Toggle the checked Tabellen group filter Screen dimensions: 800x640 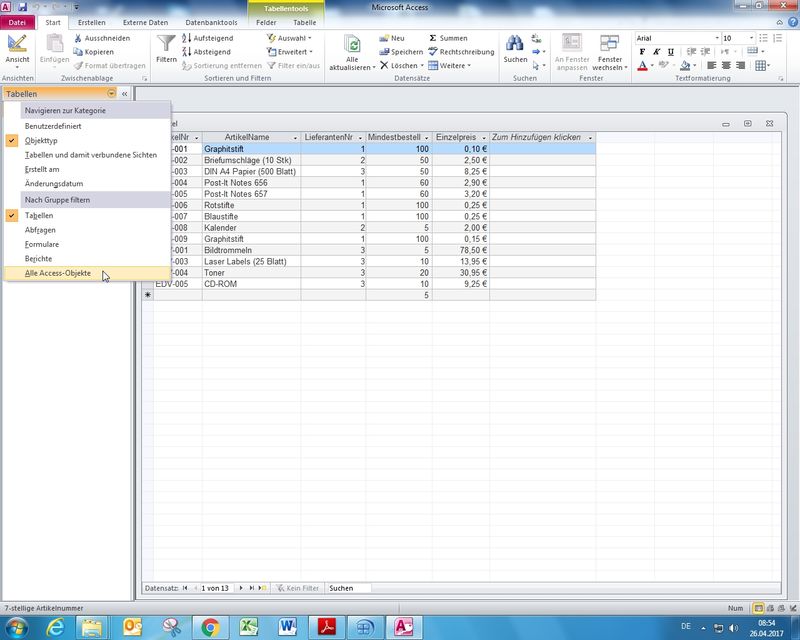[39, 216]
